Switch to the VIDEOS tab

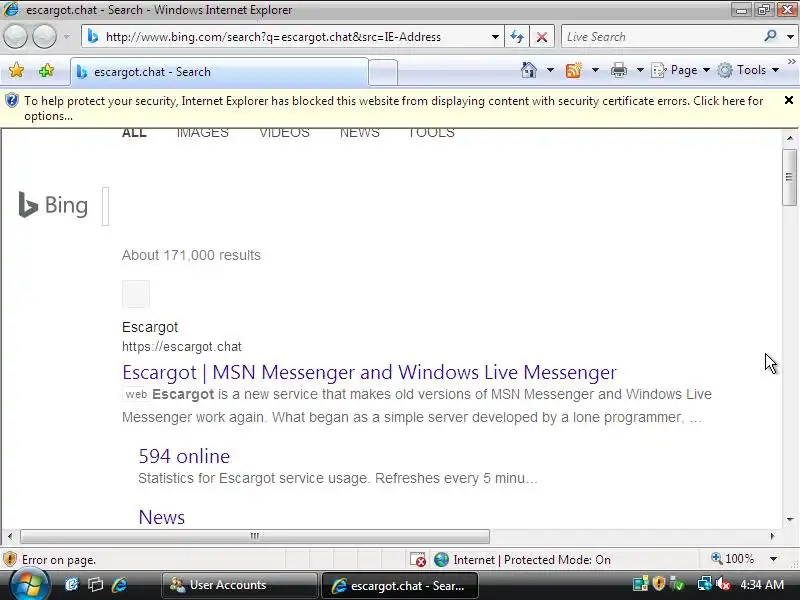click(284, 133)
